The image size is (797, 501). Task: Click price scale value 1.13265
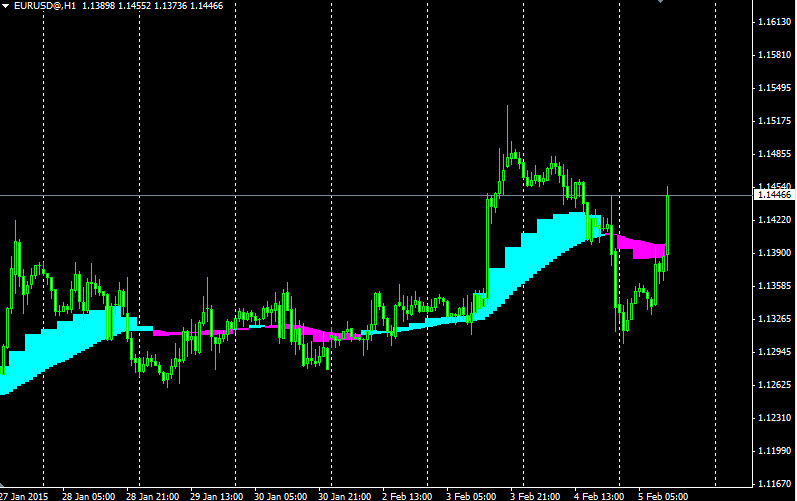pos(775,319)
